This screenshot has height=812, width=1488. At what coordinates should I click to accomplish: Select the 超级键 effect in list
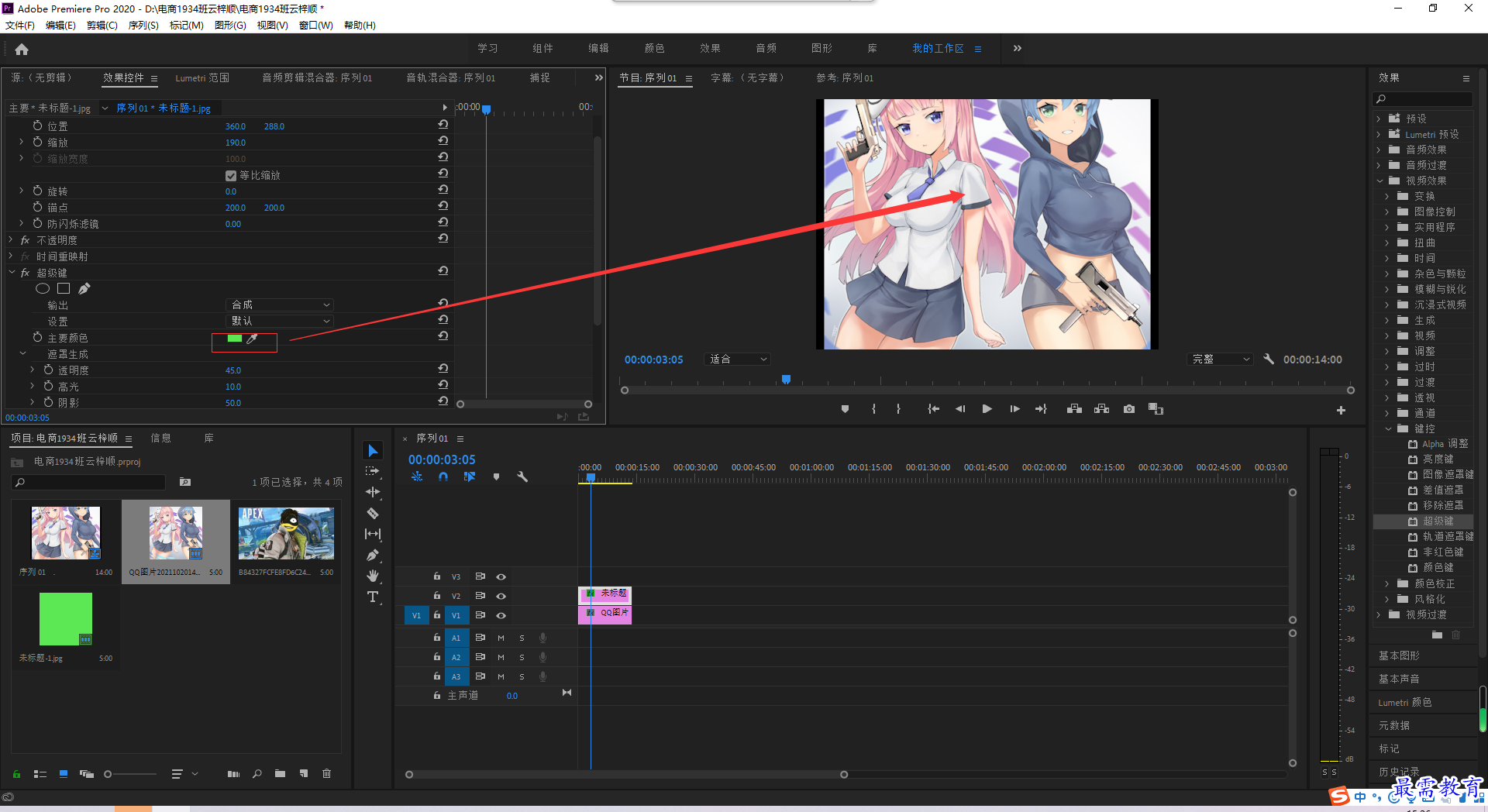click(1438, 521)
